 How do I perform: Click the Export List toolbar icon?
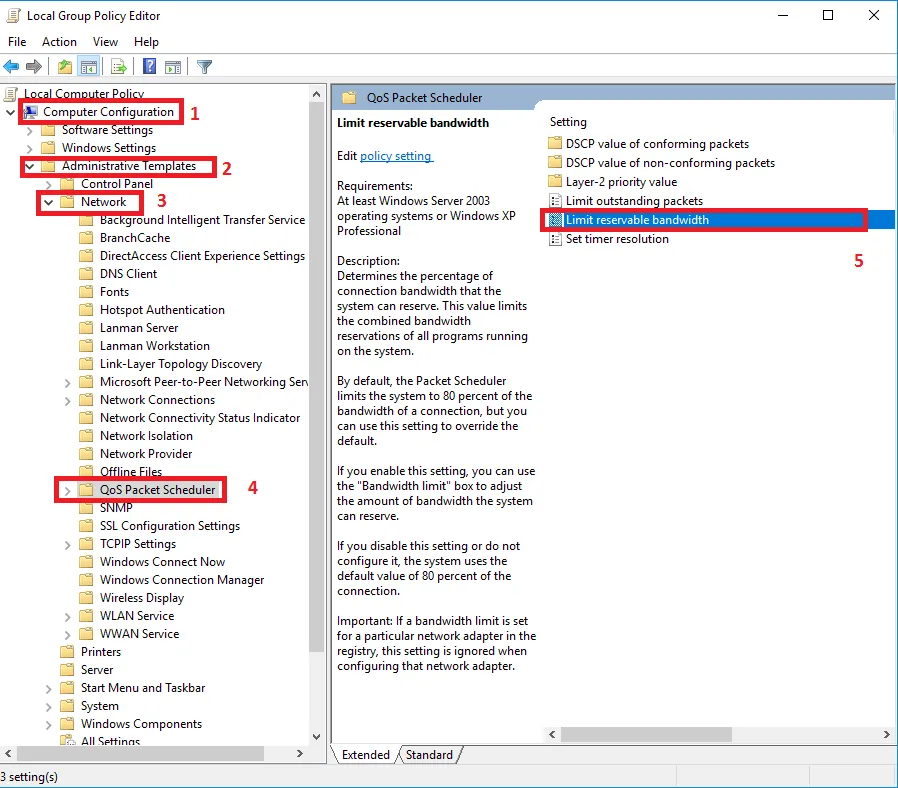click(x=119, y=67)
